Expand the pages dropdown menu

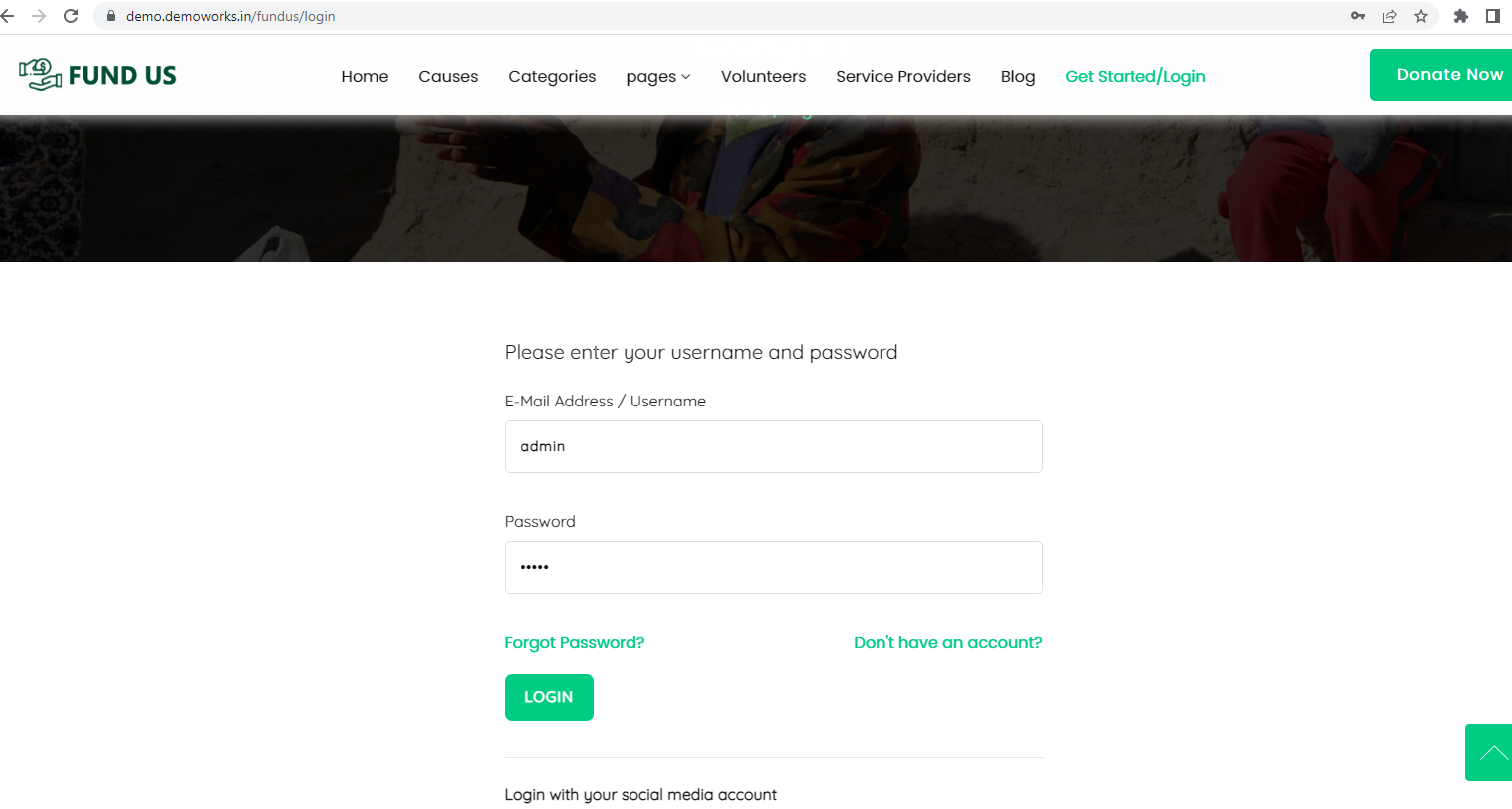(x=658, y=77)
